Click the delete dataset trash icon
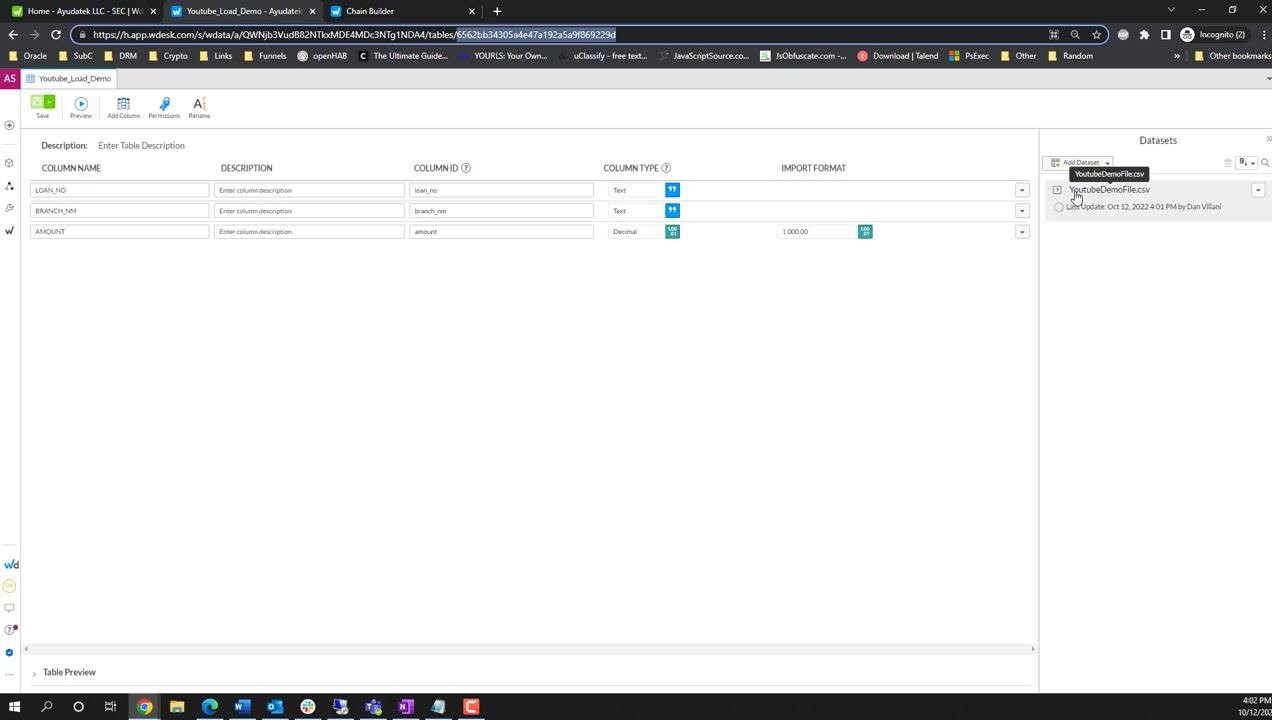1272x720 pixels. (1228, 162)
